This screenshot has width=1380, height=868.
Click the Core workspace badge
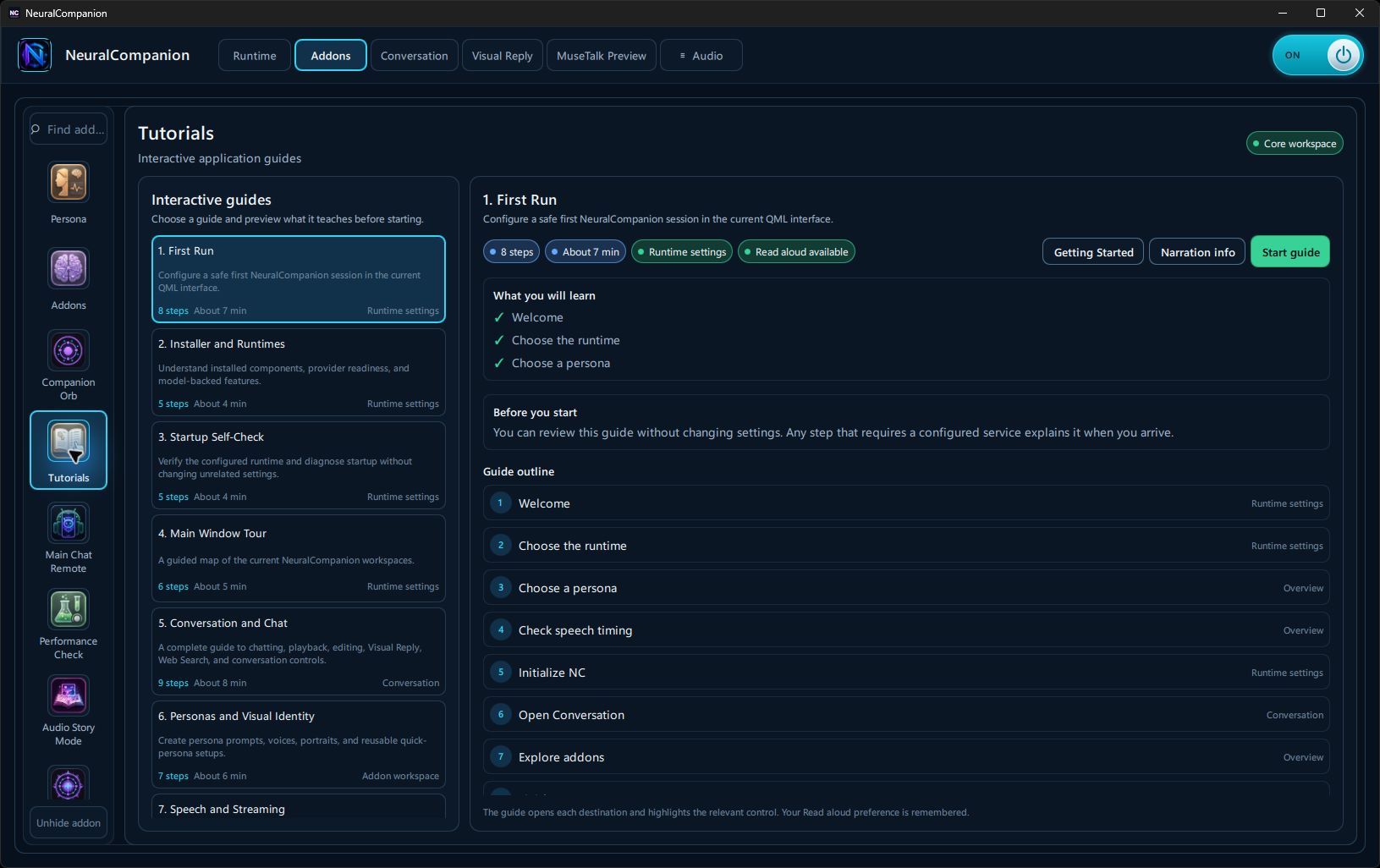1295,144
